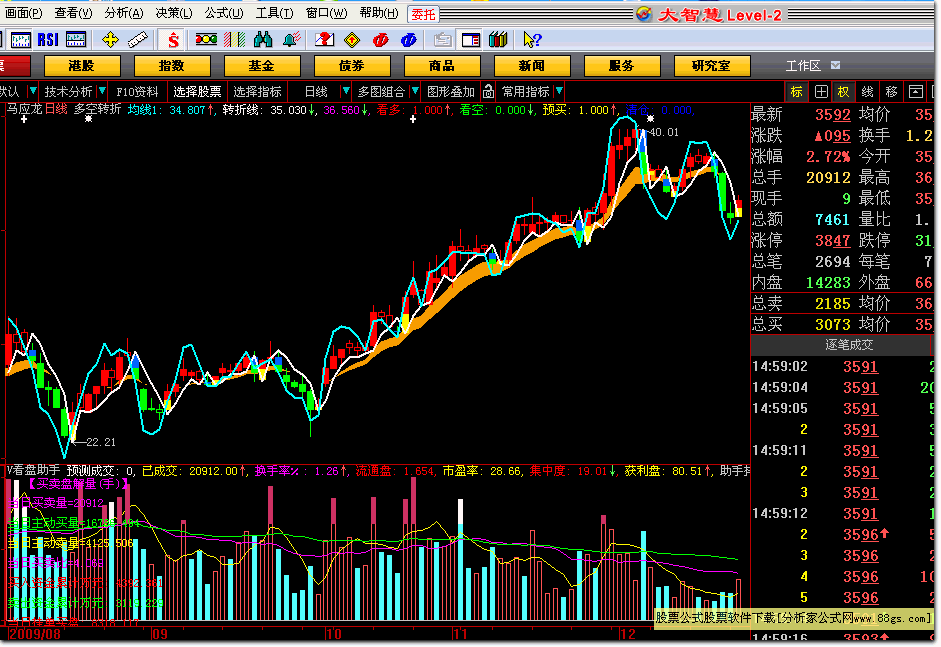Viewport: 941px width, 647px height.
Task: Click the context help cursor icon
Action: (x=532, y=40)
